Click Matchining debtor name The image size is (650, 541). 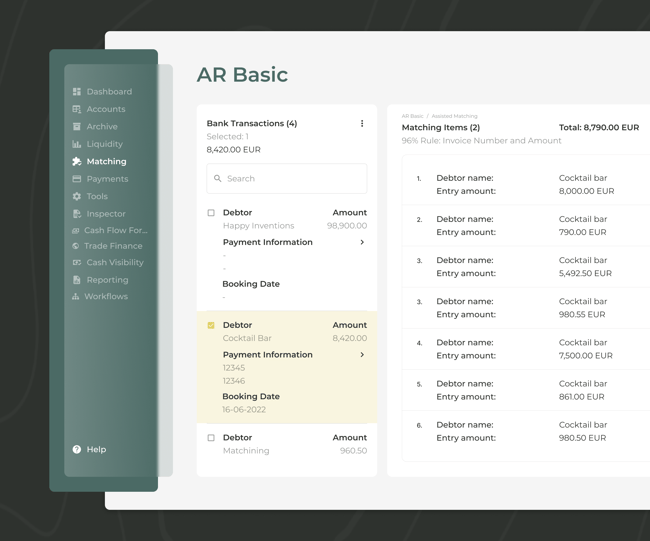pos(246,451)
